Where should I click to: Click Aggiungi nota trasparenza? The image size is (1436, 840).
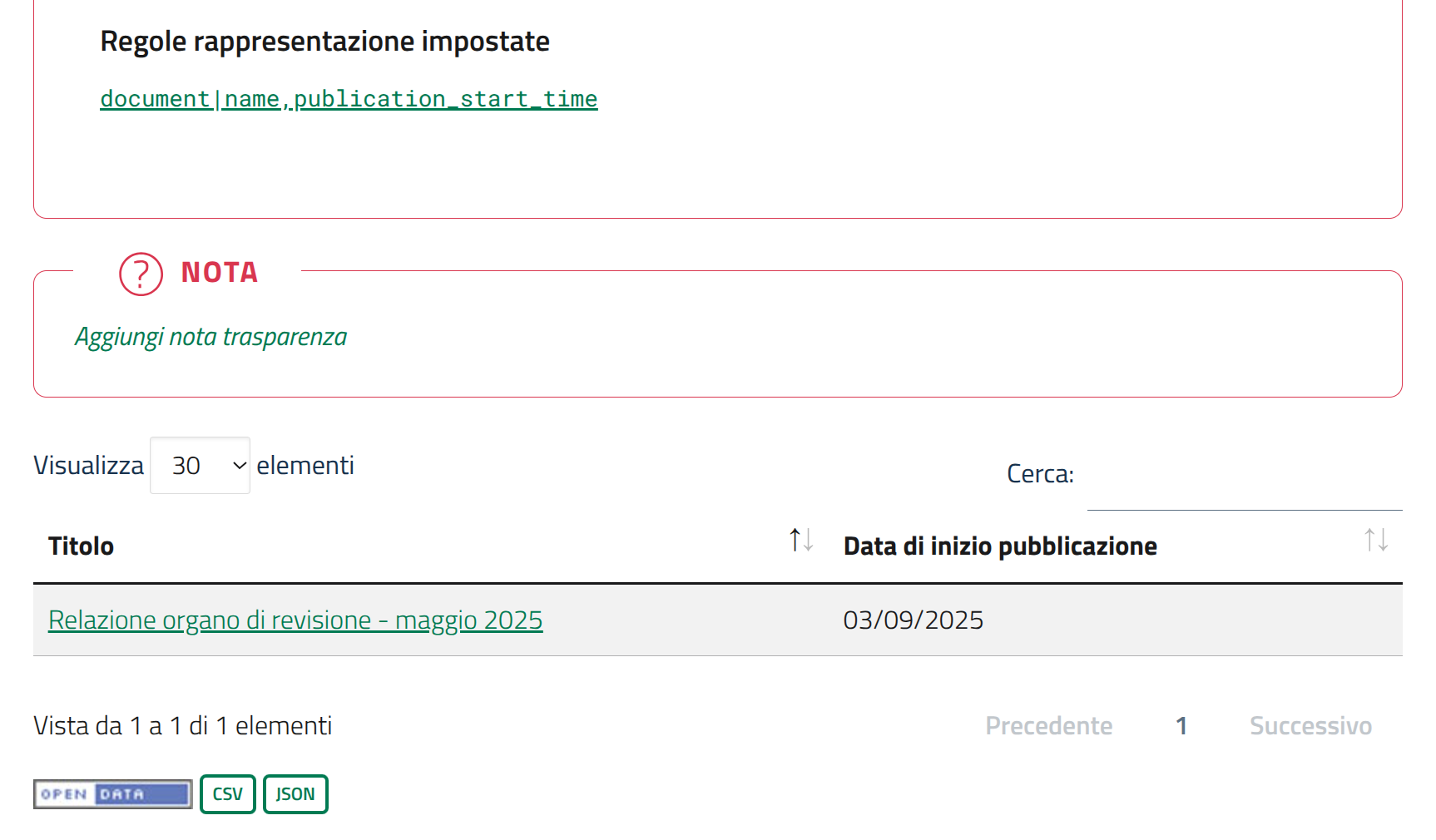pyautogui.click(x=210, y=337)
